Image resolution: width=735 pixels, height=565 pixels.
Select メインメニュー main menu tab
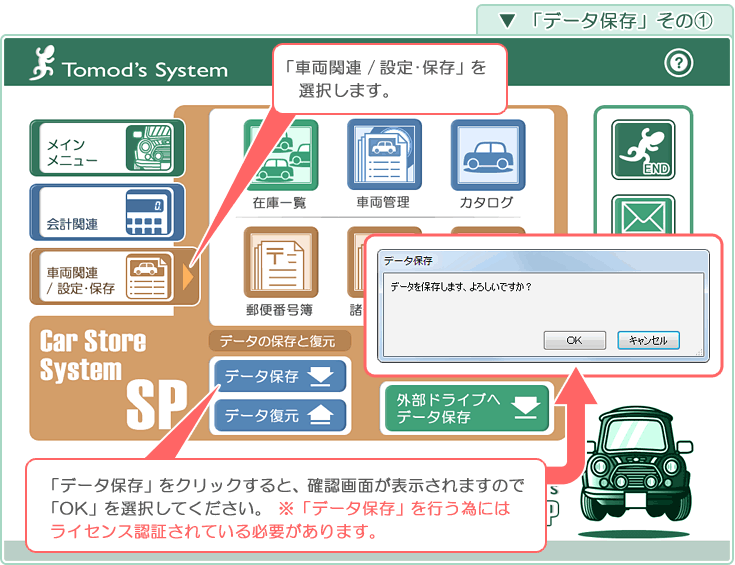[x=107, y=148]
